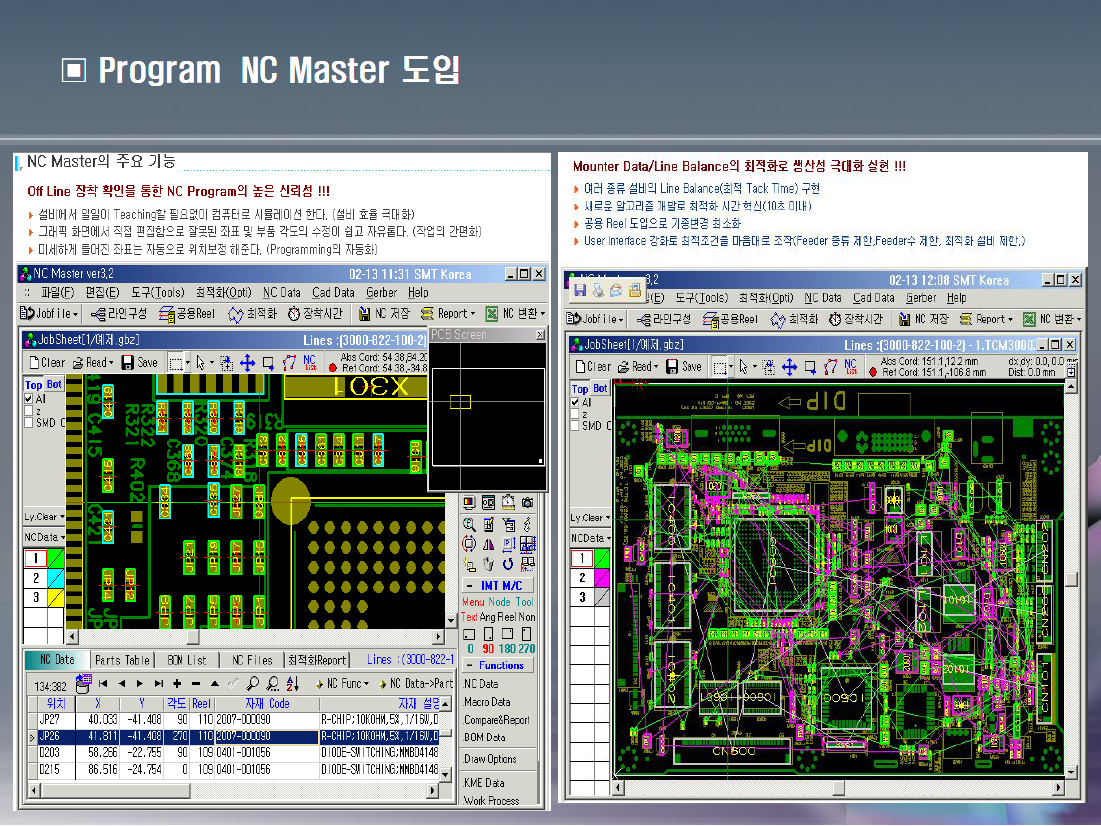
Task: Click NC List icon in left JobSheet toolbar
Action: pyautogui.click(x=310, y=362)
